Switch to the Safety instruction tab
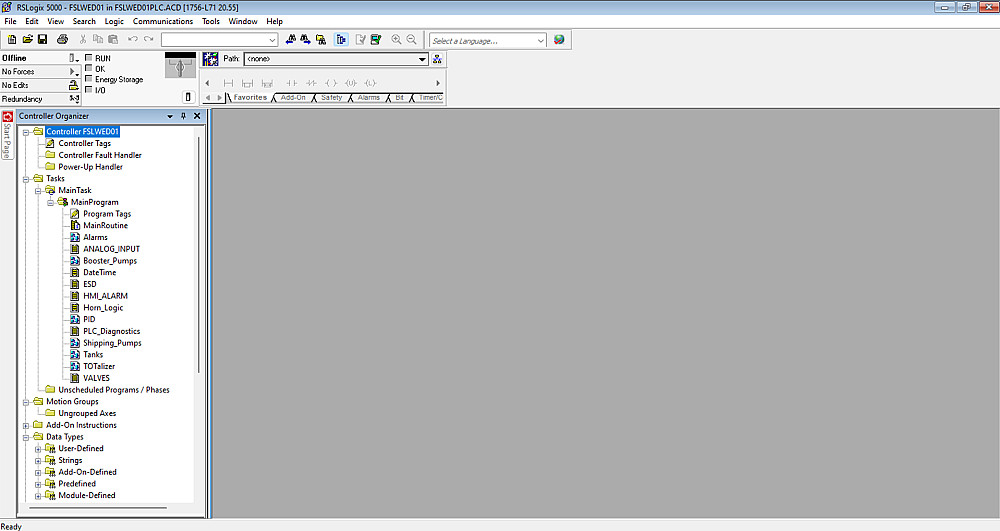 pyautogui.click(x=331, y=98)
